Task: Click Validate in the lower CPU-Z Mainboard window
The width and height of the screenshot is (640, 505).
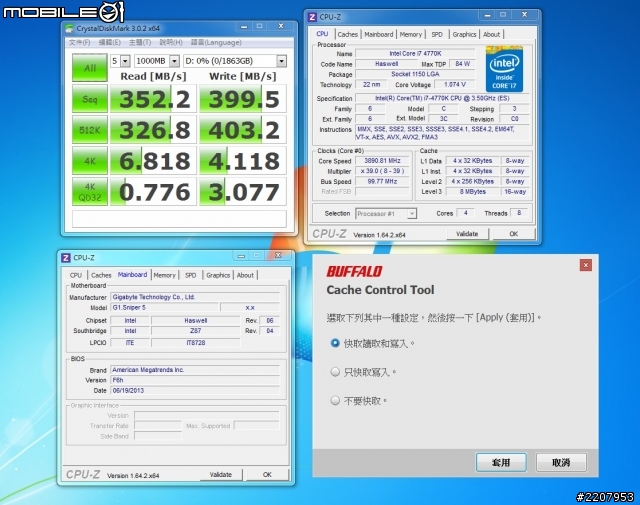Action: point(221,474)
